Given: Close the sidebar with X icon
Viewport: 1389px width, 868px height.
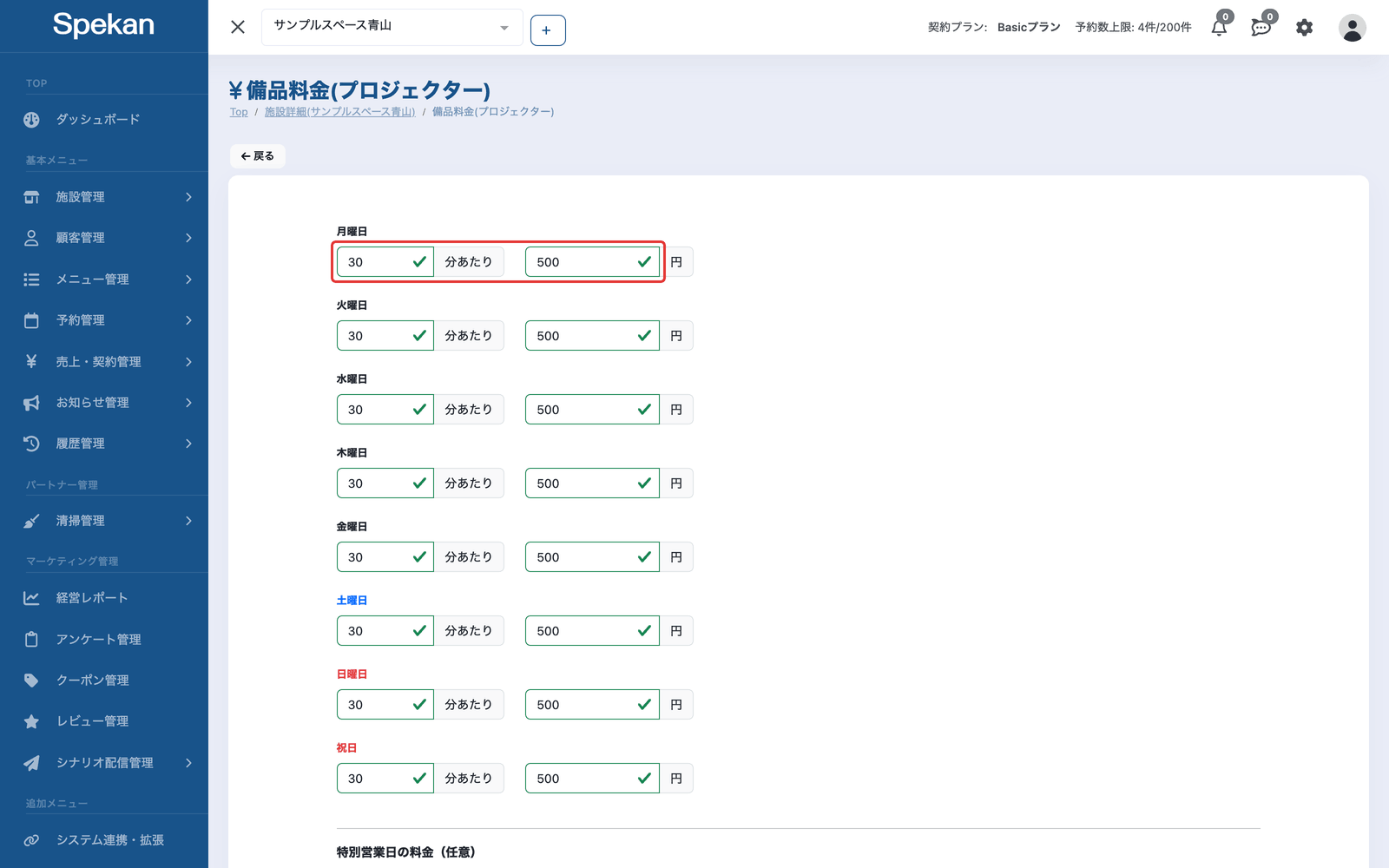Looking at the screenshot, I should coord(238,27).
